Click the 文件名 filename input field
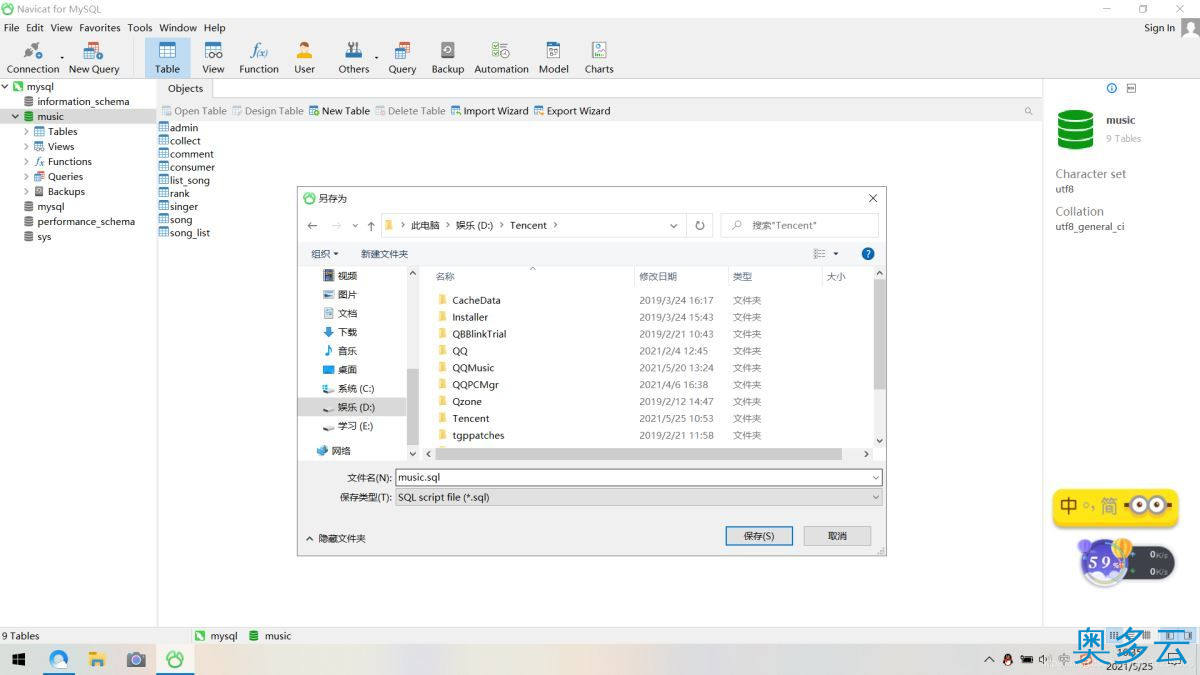The height and width of the screenshot is (675, 1200). [x=639, y=478]
